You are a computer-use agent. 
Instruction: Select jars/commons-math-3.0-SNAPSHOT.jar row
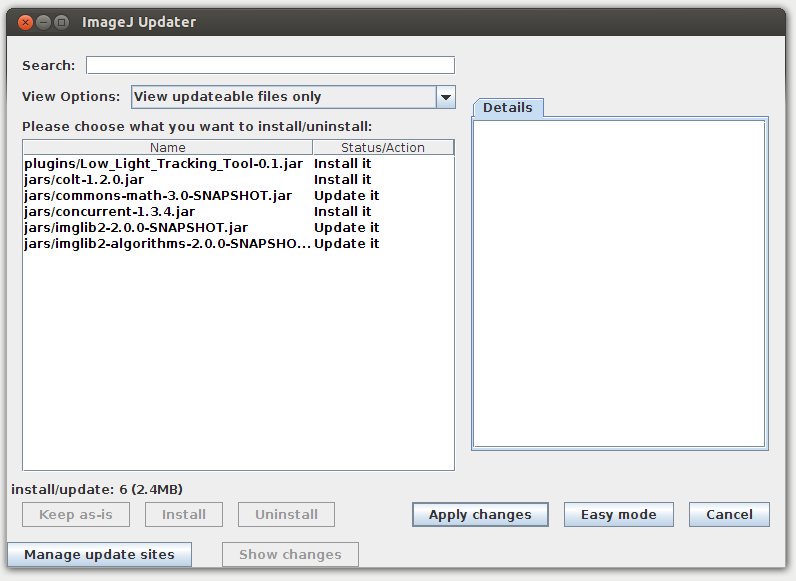tap(238, 196)
